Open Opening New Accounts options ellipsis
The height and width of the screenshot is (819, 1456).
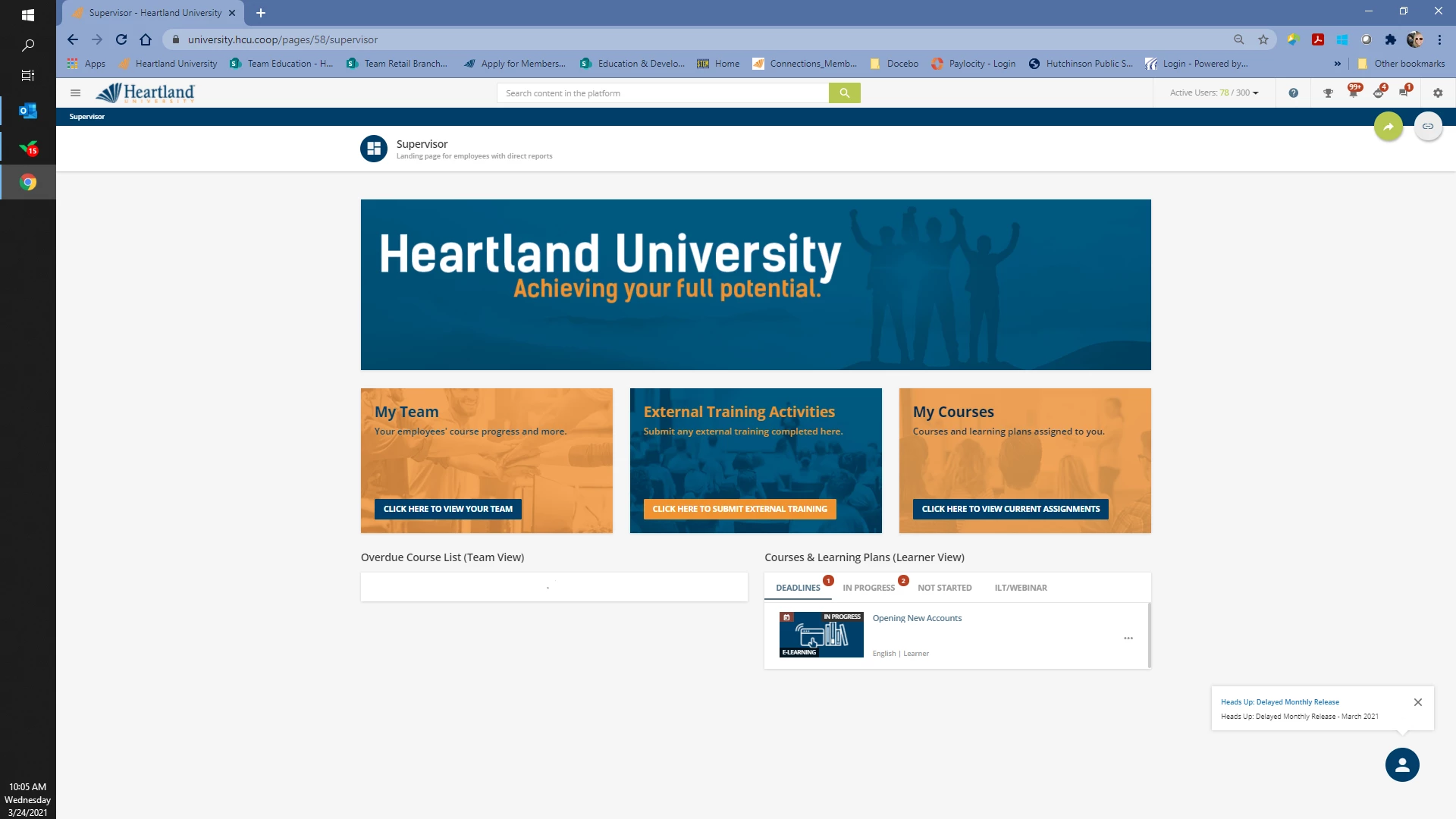point(1128,639)
